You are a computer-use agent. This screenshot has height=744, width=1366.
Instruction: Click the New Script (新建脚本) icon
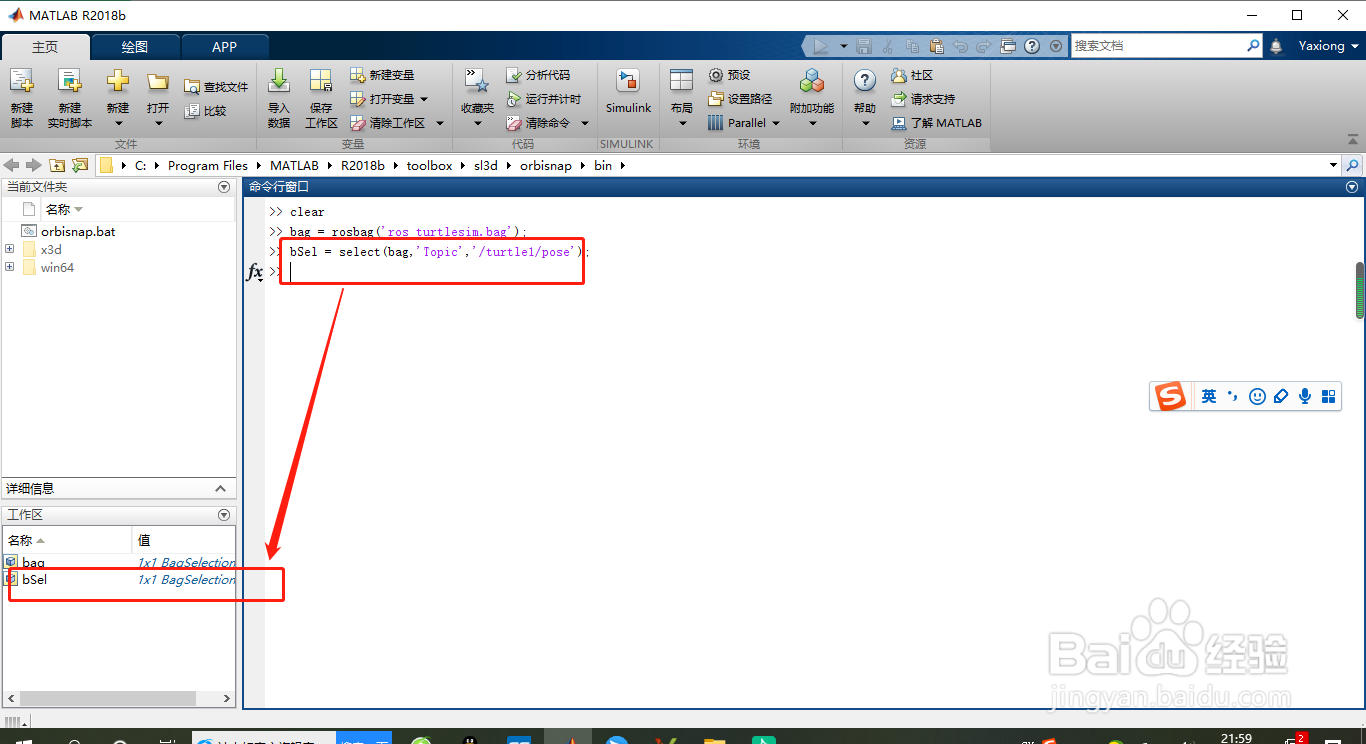21,98
